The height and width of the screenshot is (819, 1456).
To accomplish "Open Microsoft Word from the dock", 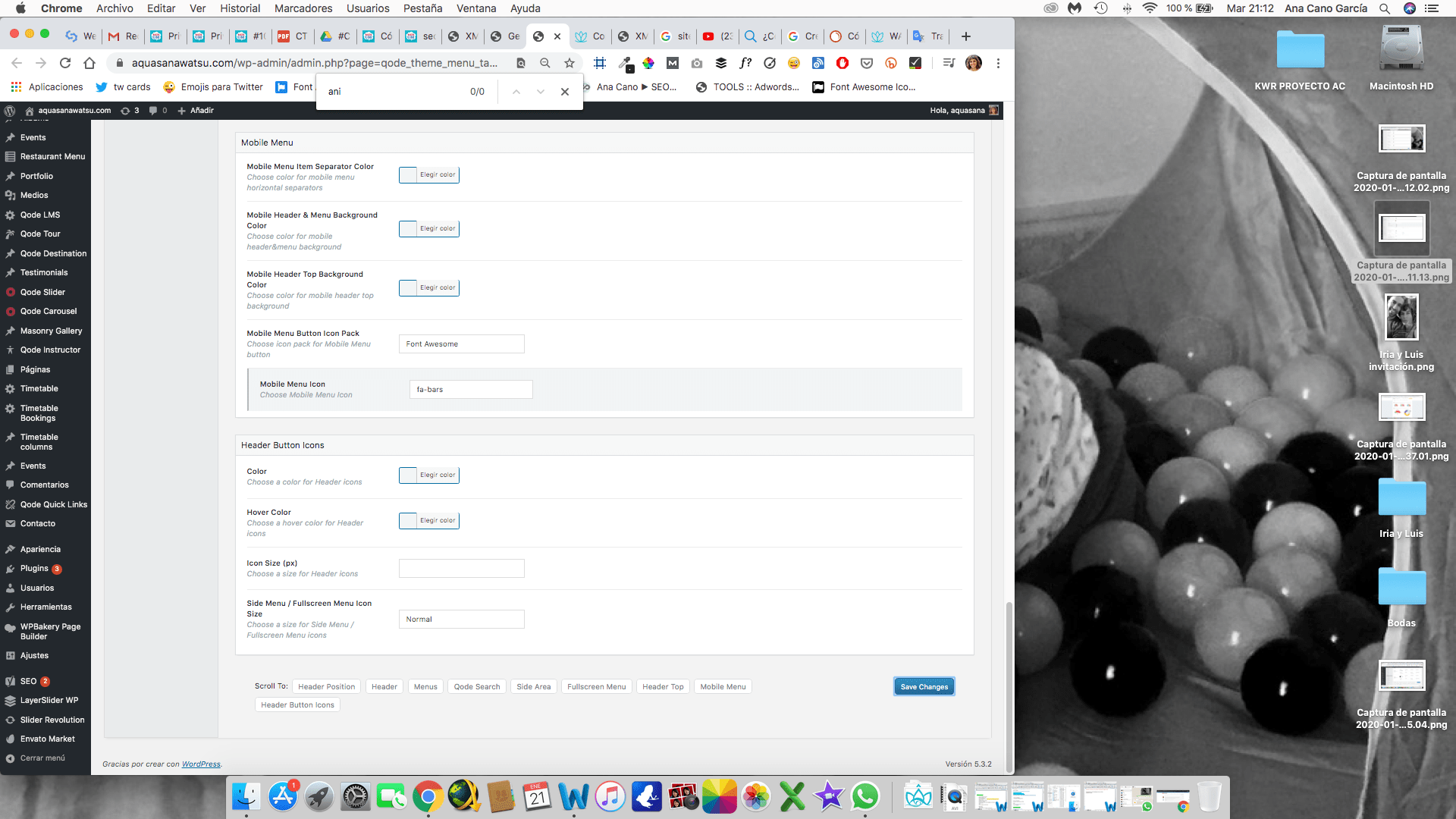I will point(574,797).
